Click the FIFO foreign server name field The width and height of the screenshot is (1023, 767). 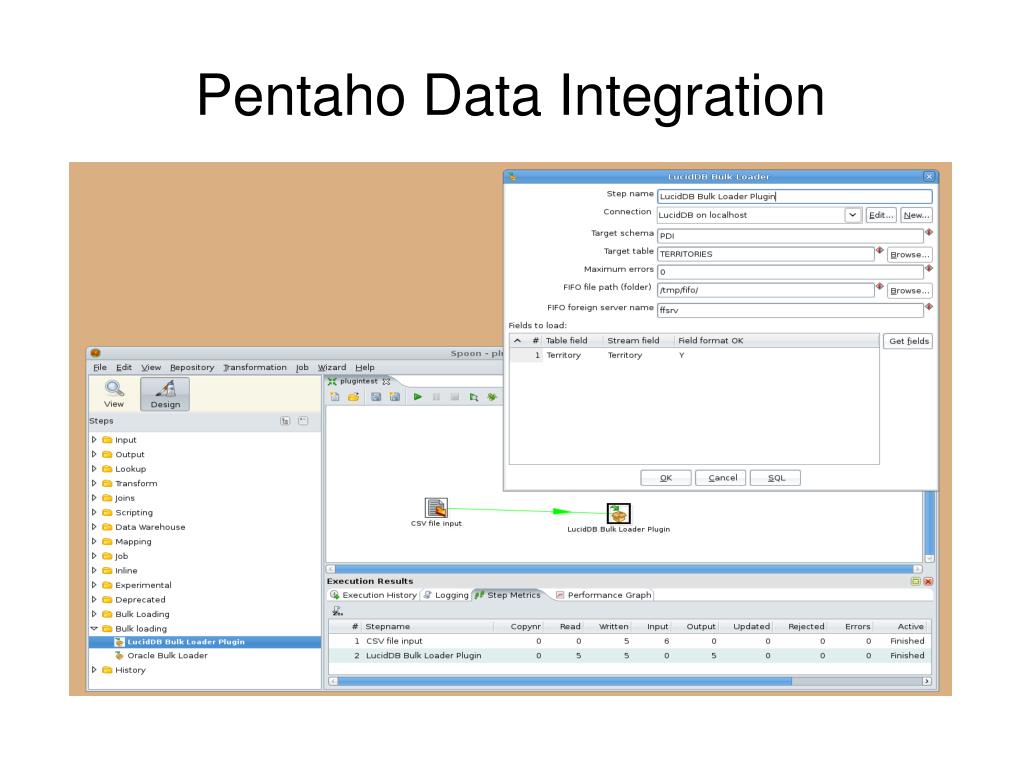tap(790, 310)
